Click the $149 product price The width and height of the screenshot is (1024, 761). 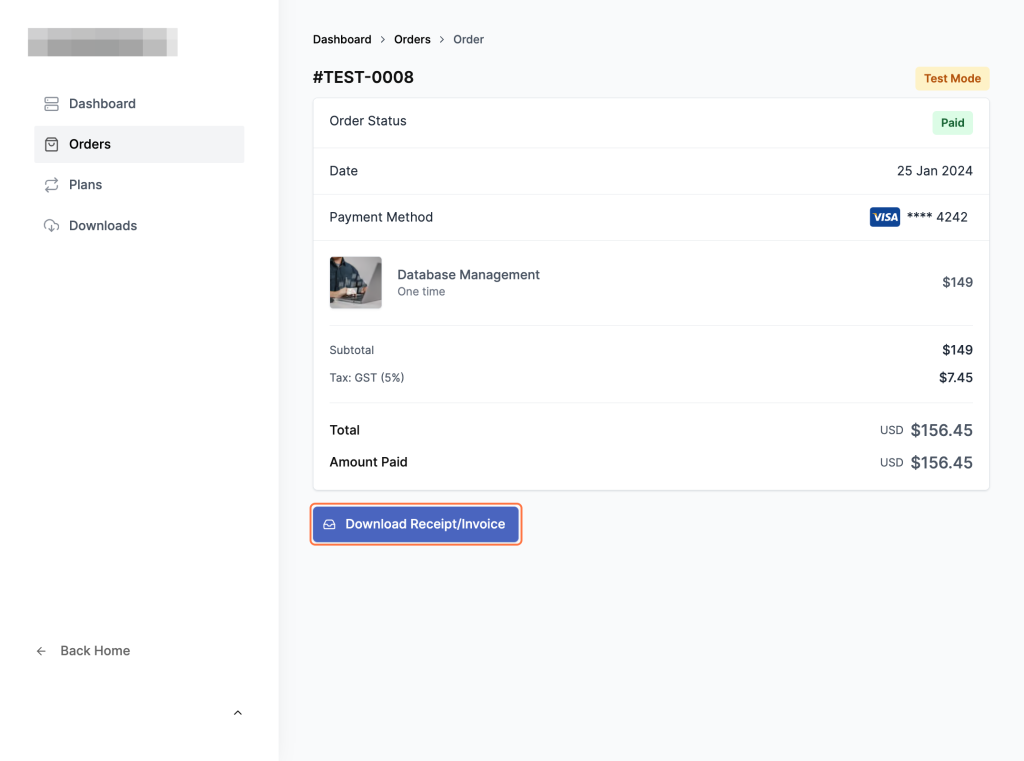[957, 282]
